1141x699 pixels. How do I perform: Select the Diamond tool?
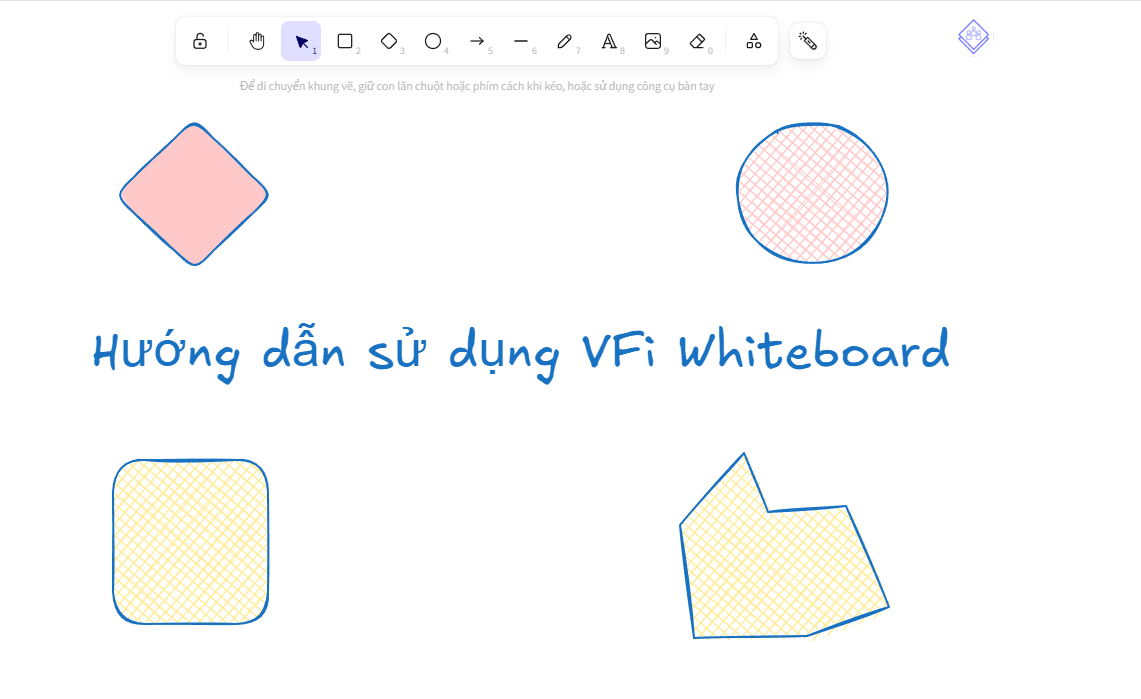tap(389, 41)
